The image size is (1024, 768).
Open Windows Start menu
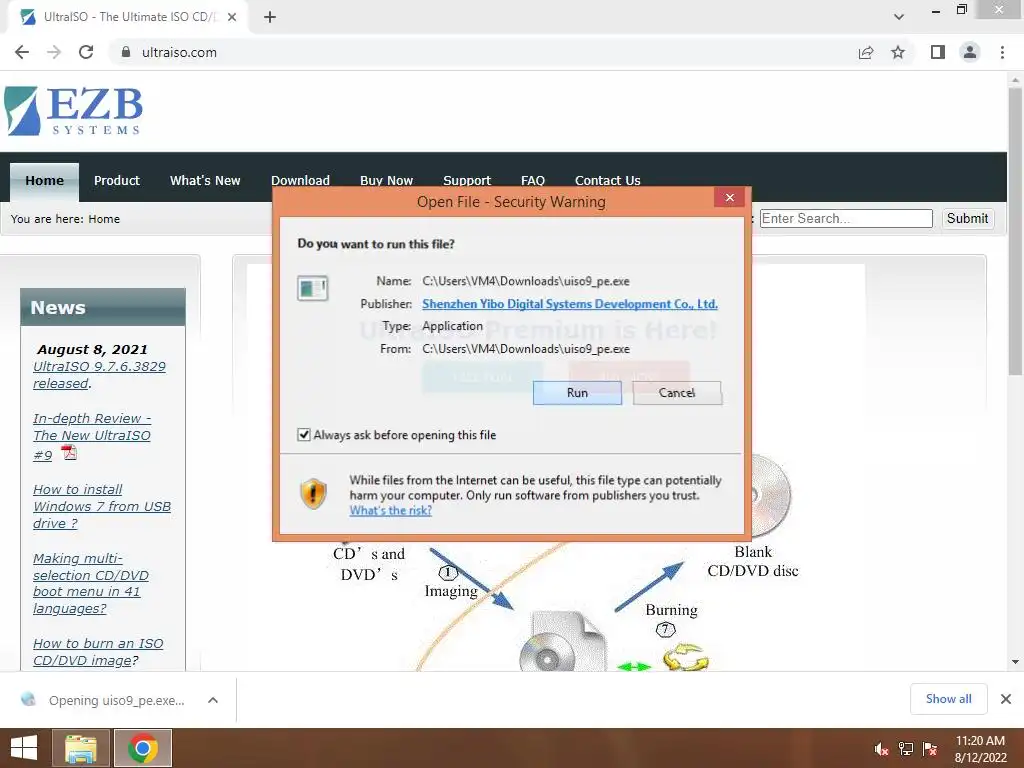point(24,748)
